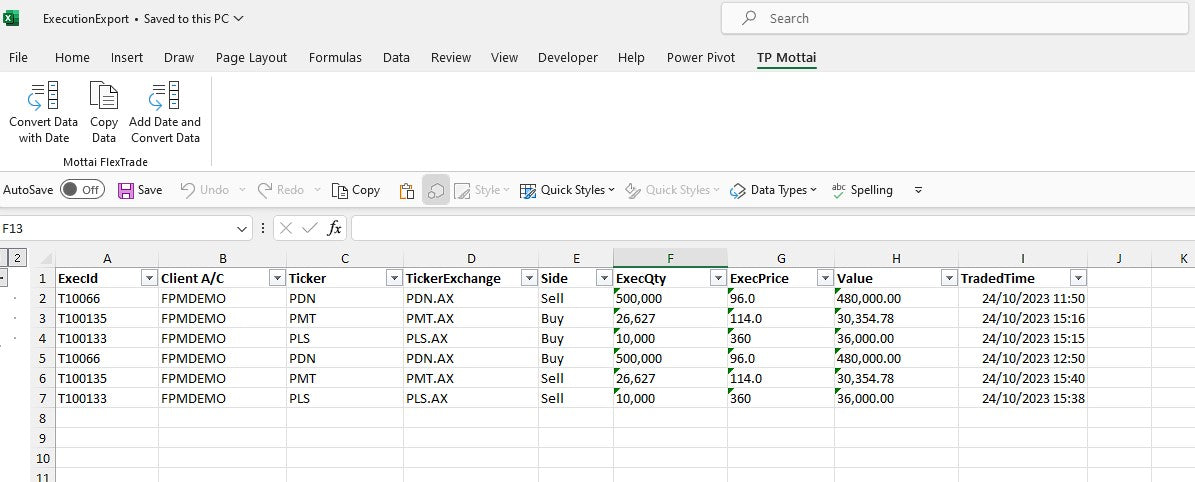The image size is (1195, 482).
Task: Switch to the Page Layout tab
Action: click(251, 57)
